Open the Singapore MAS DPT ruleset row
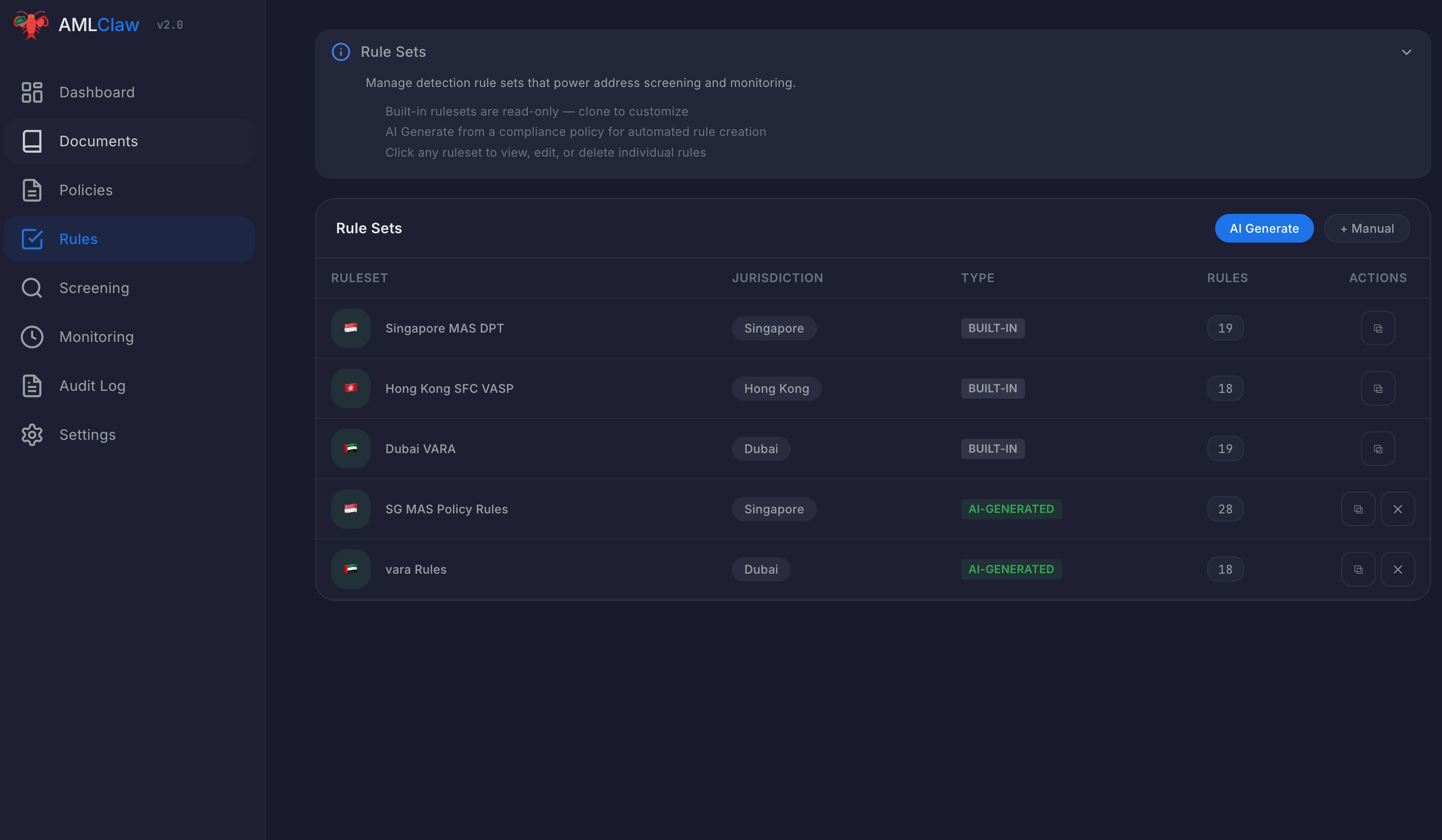The width and height of the screenshot is (1442, 840). coord(444,329)
